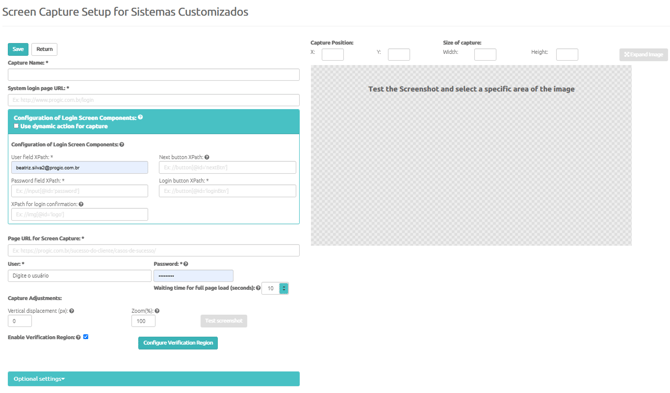The height and width of the screenshot is (393, 670).
Task: Click the Capture Position X input
Action: [332, 54]
